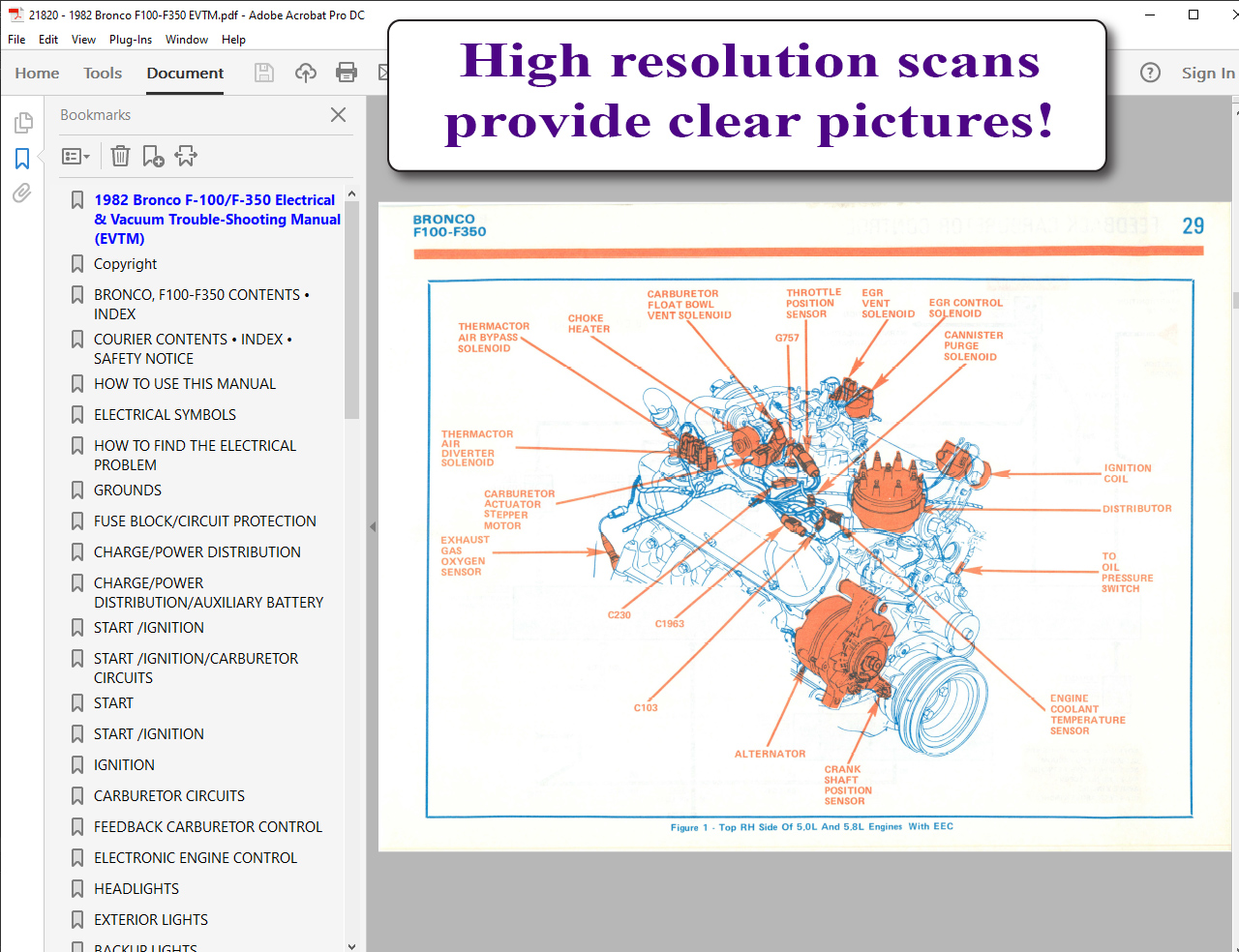Click the upload to cloud icon

pyautogui.click(x=306, y=73)
